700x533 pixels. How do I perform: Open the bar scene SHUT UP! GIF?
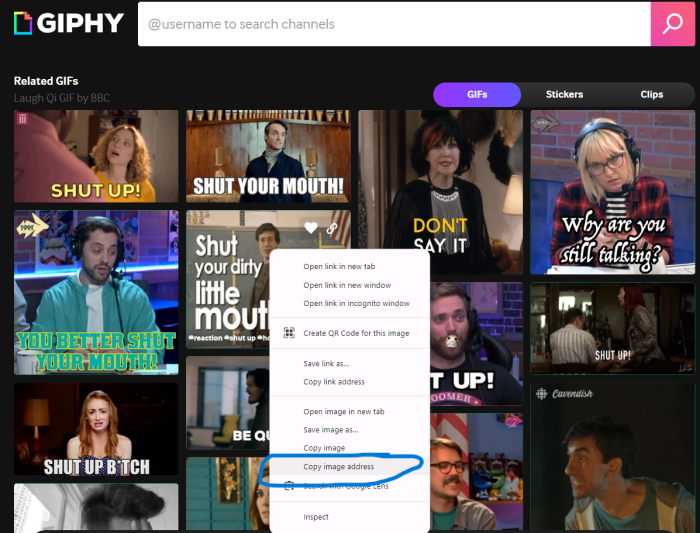click(x=612, y=329)
